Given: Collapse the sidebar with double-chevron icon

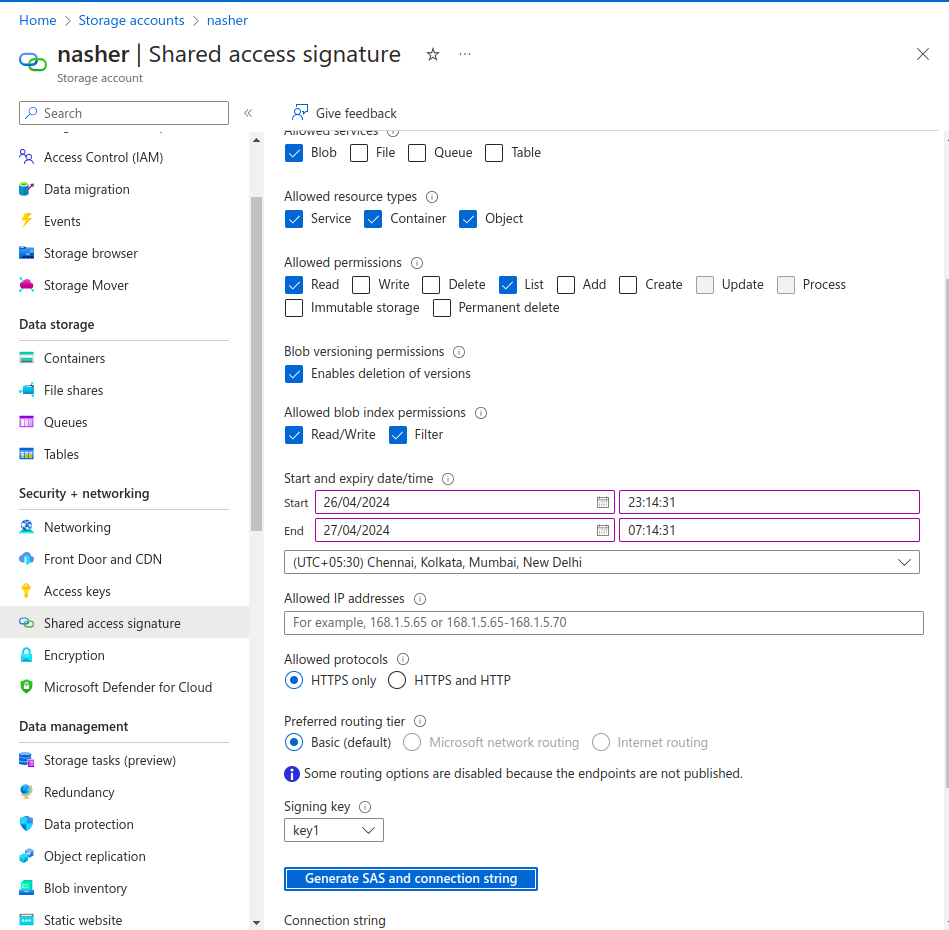Looking at the screenshot, I should coord(248,113).
